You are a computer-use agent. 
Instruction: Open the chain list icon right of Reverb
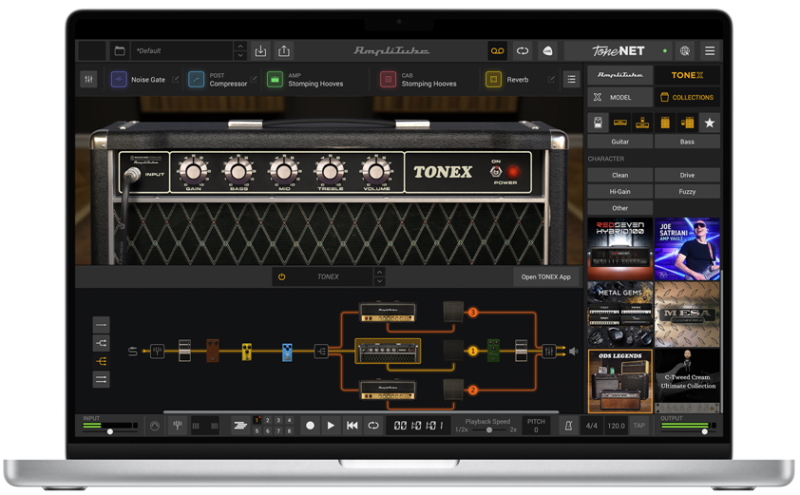[571, 80]
